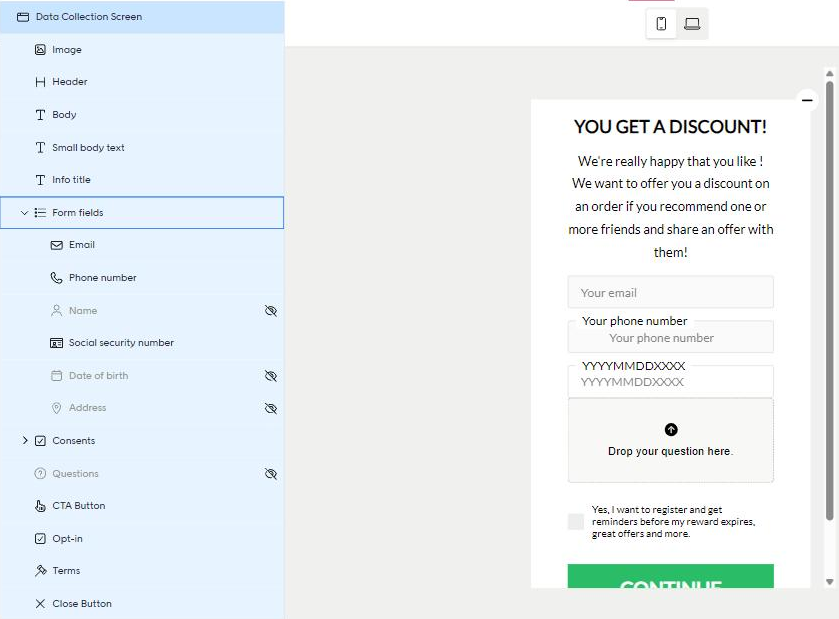This screenshot has height=619, width=839.
Task: Tick the register and reminders checkbox
Action: pyautogui.click(x=576, y=522)
